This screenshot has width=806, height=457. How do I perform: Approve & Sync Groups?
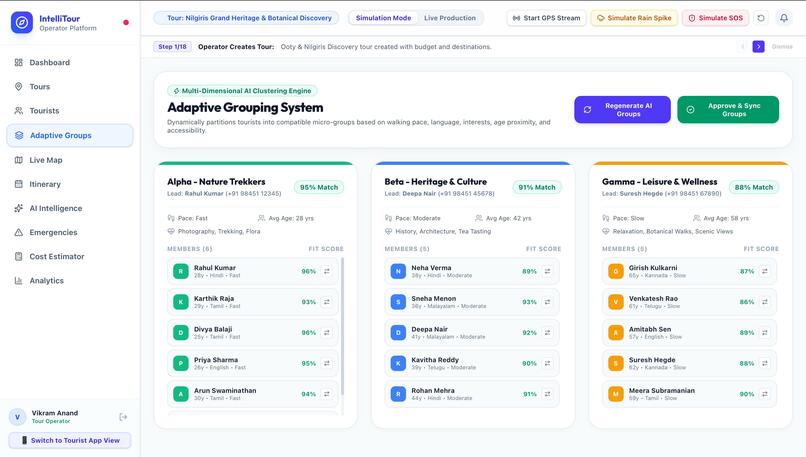[728, 109]
